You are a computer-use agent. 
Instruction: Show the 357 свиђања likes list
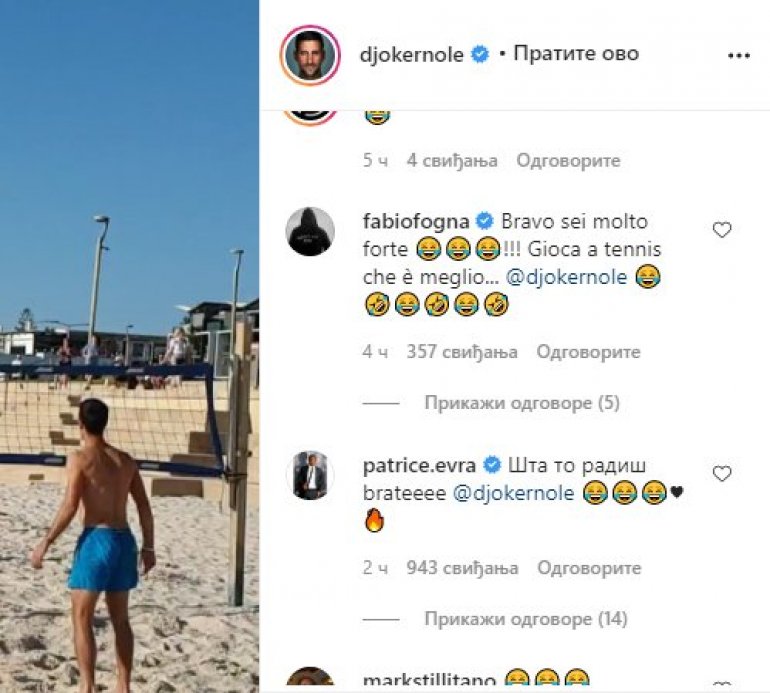click(462, 352)
